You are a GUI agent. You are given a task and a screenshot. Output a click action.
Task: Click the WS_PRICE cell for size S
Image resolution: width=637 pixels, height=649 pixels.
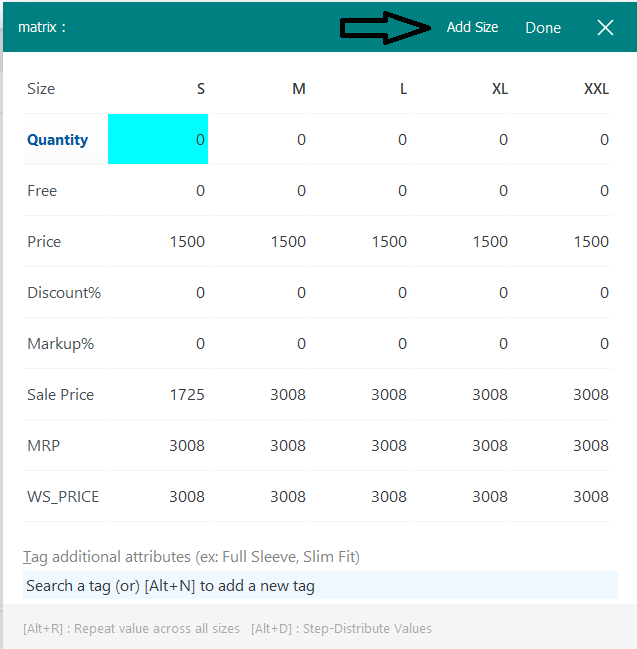coord(158,496)
